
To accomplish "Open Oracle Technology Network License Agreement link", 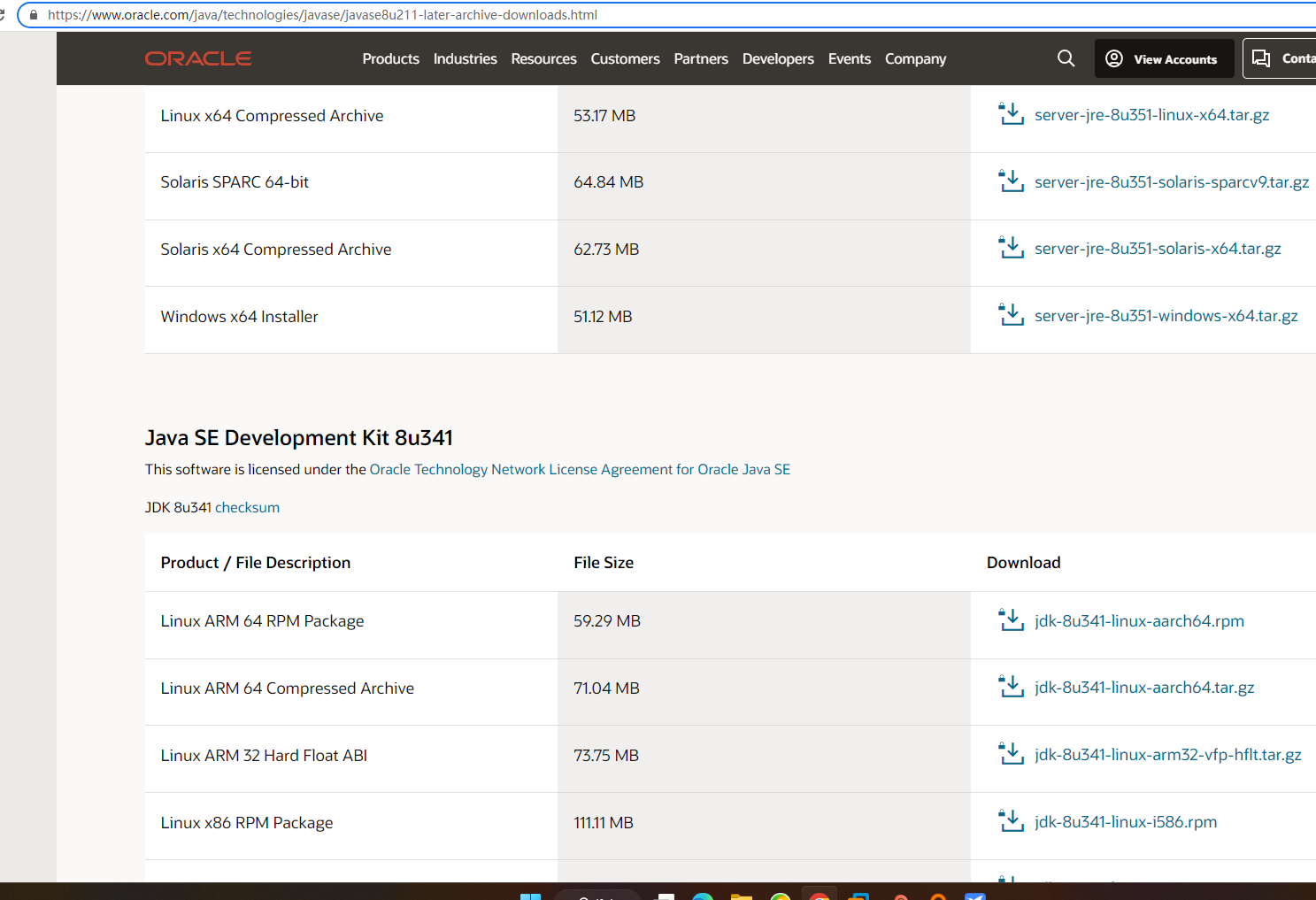I will (x=580, y=469).
